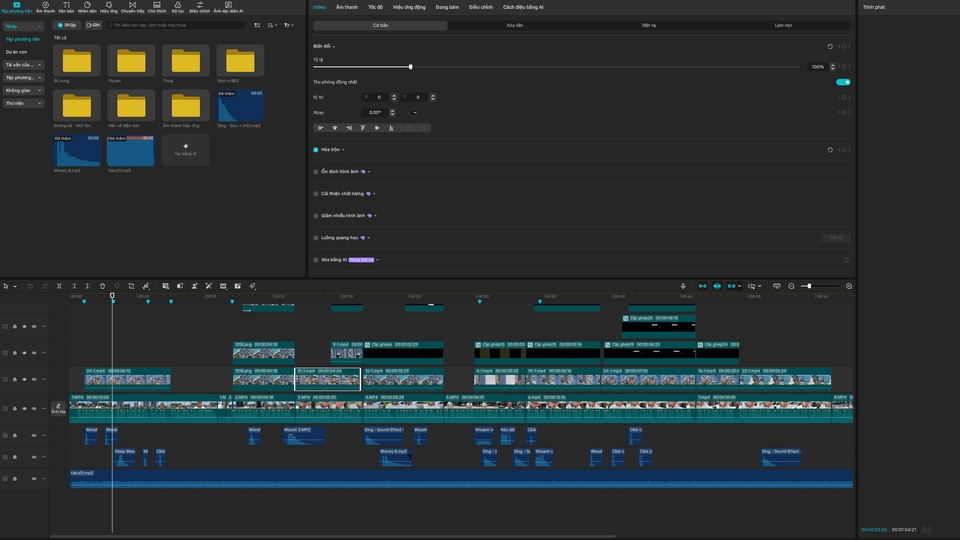960x540 pixels.
Task: Uncheck the Hòa trộn checkbox
Action: tap(316, 150)
